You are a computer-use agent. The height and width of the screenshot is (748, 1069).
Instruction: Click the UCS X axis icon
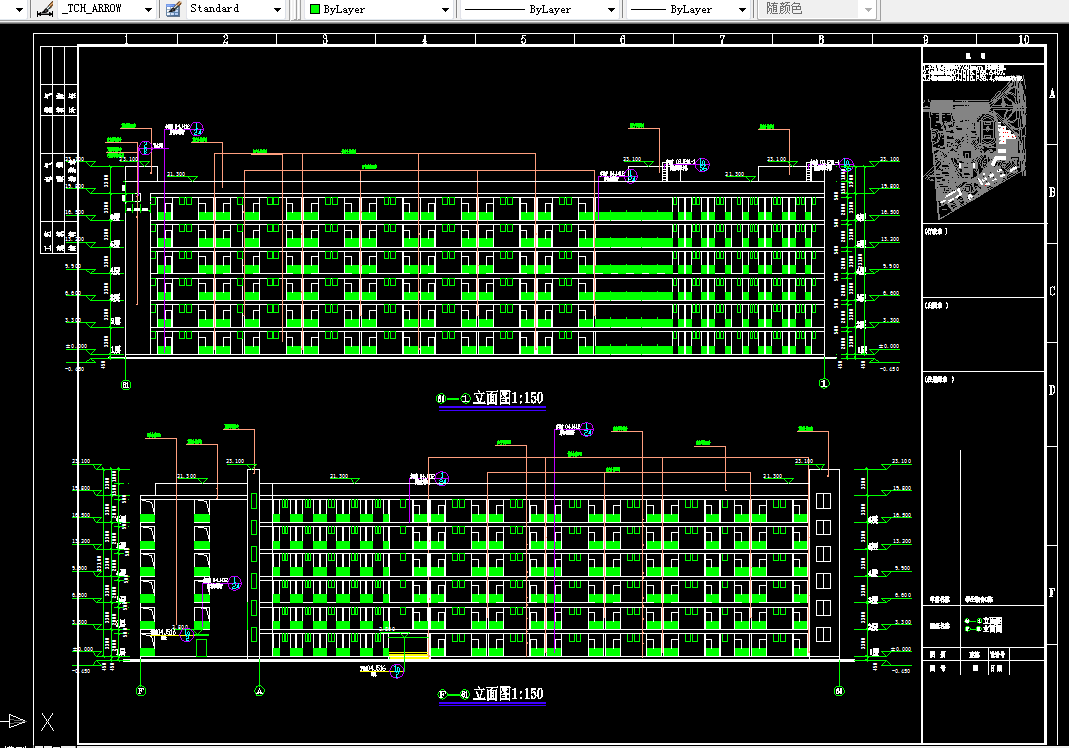pos(47,721)
